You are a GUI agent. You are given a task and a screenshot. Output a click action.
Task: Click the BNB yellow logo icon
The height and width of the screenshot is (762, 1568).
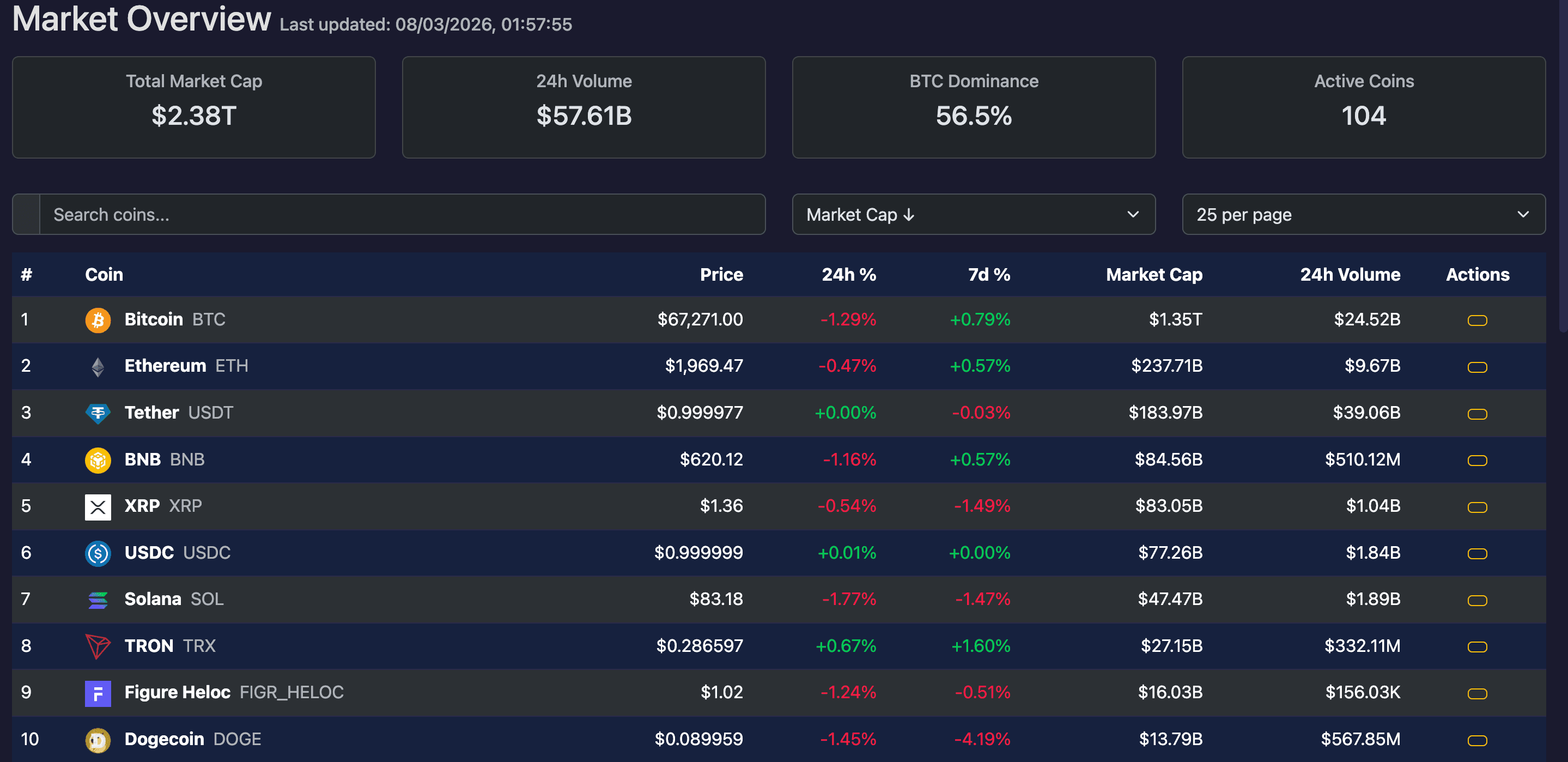coord(98,460)
